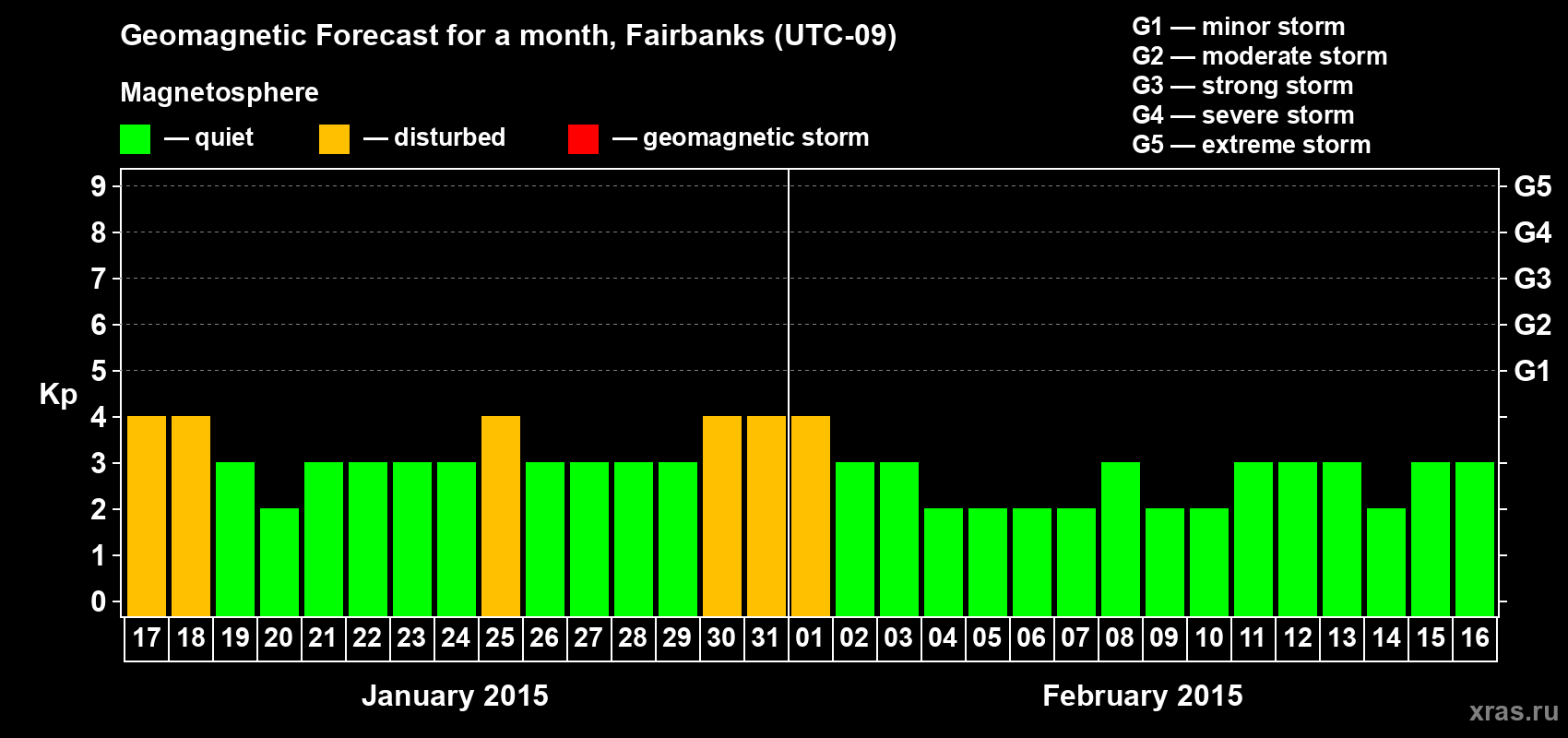
Task: Click date label 29 on the axis
Action: [x=677, y=638]
